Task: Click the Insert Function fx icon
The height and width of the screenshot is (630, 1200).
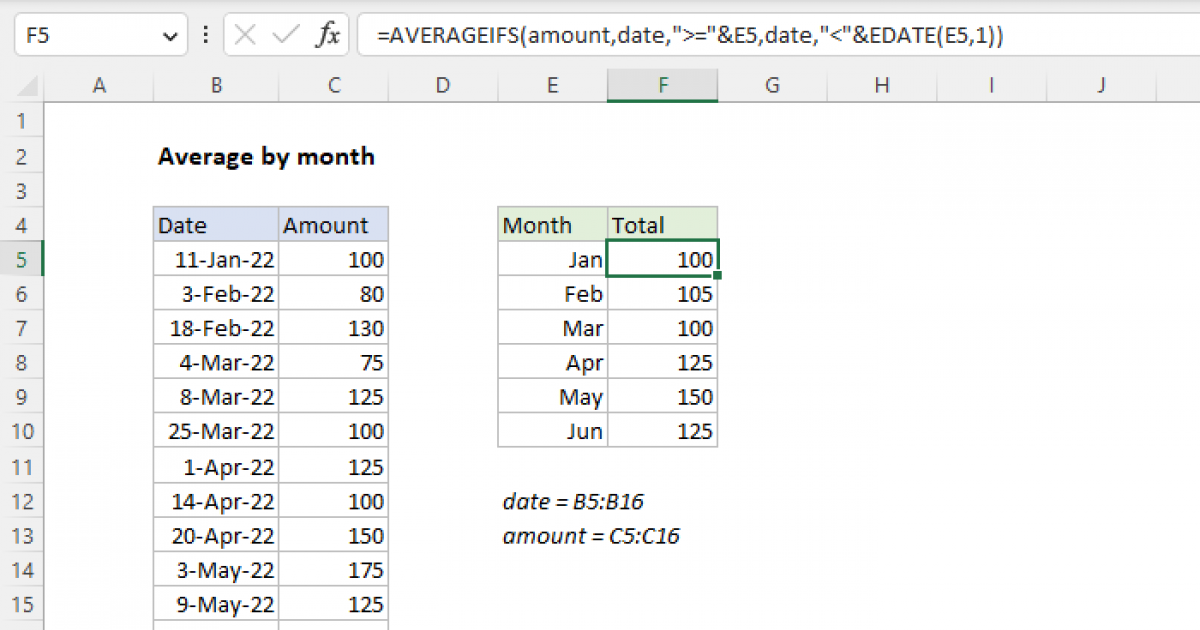Action: (327, 36)
